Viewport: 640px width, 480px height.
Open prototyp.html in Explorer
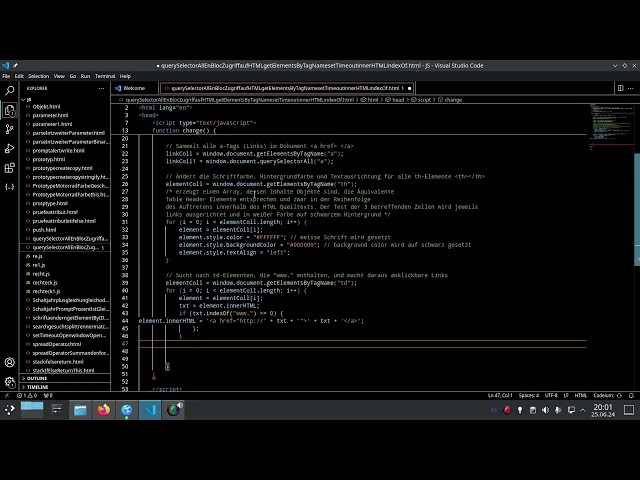(x=49, y=159)
